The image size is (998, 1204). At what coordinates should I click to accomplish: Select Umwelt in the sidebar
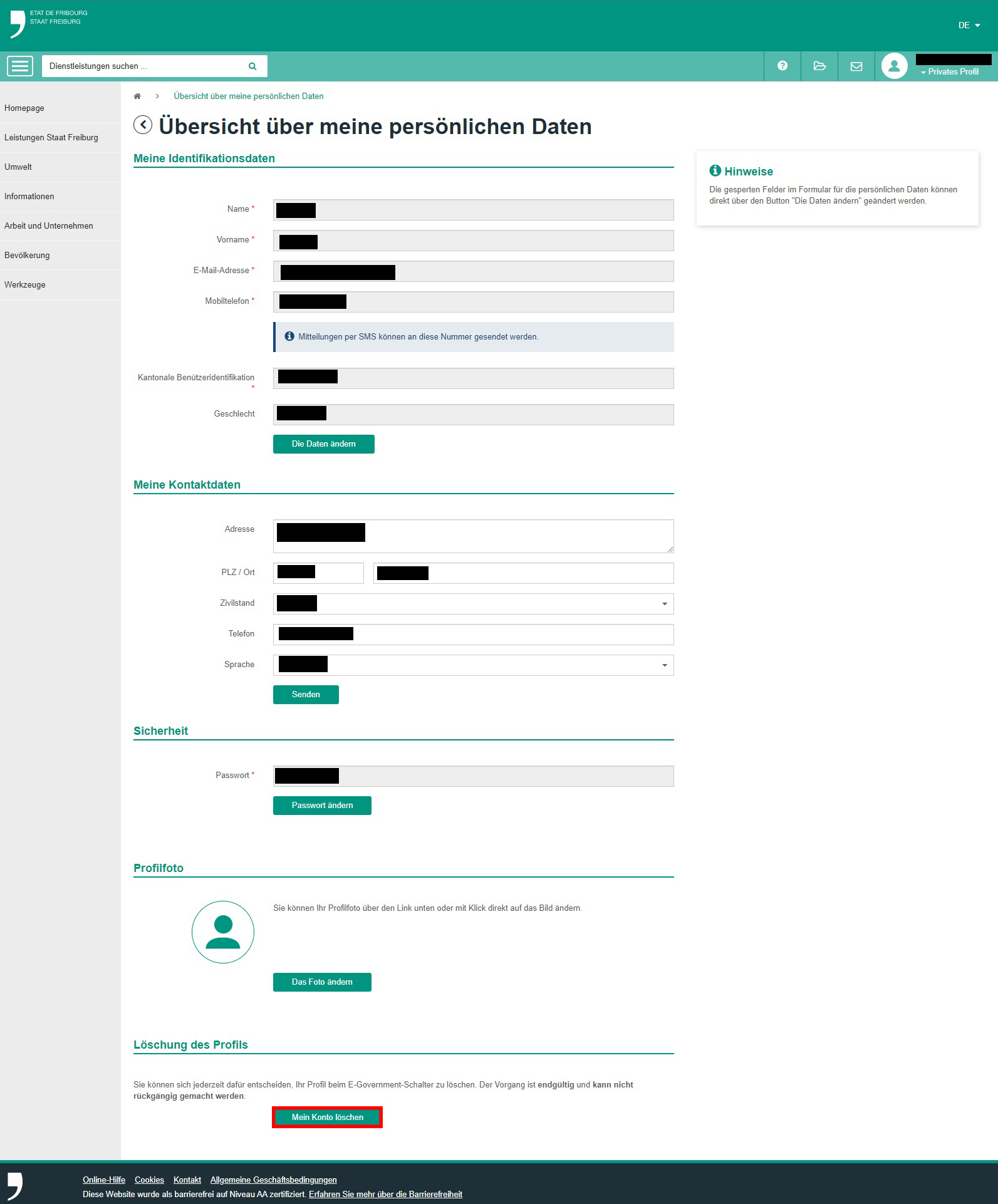pos(18,167)
